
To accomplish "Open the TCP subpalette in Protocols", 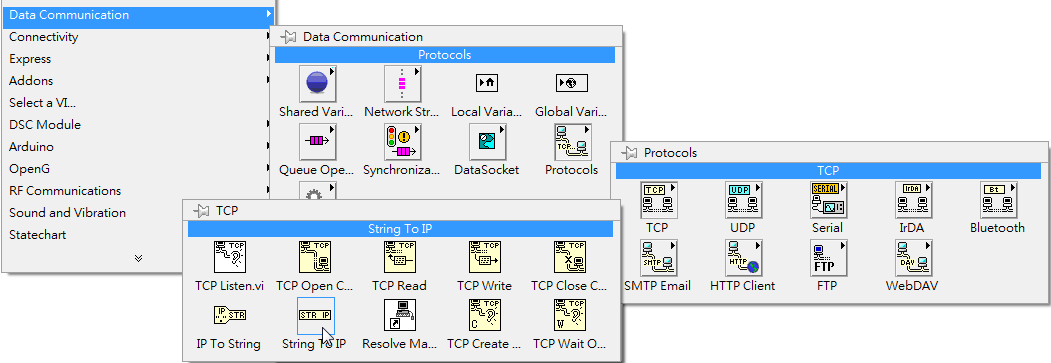I will point(658,200).
